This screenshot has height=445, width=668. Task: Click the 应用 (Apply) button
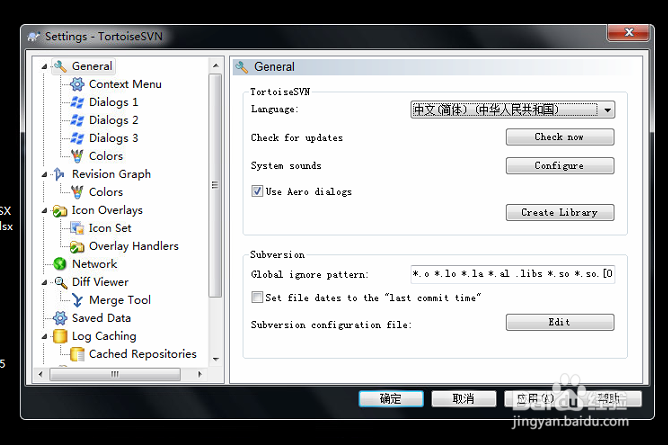pyautogui.click(x=536, y=399)
